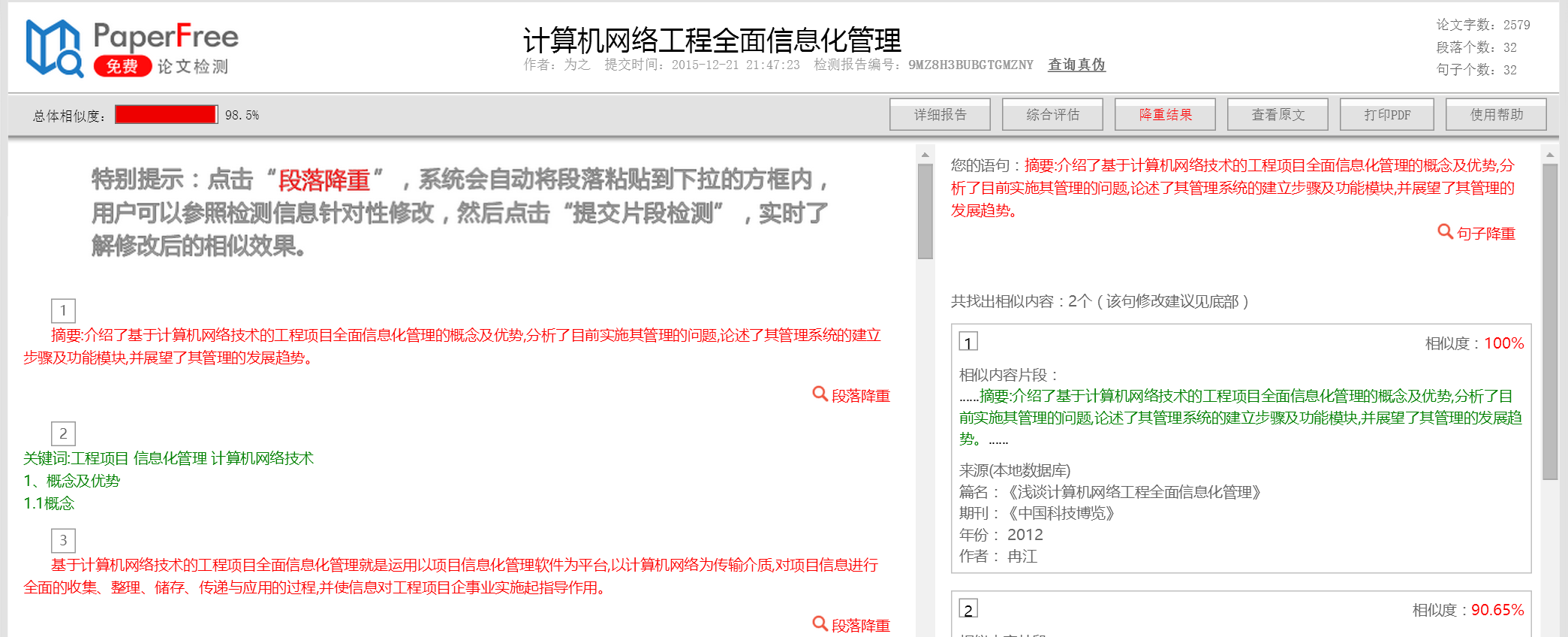
Task: Click the 查询真伪 link
Action: click(x=1076, y=65)
